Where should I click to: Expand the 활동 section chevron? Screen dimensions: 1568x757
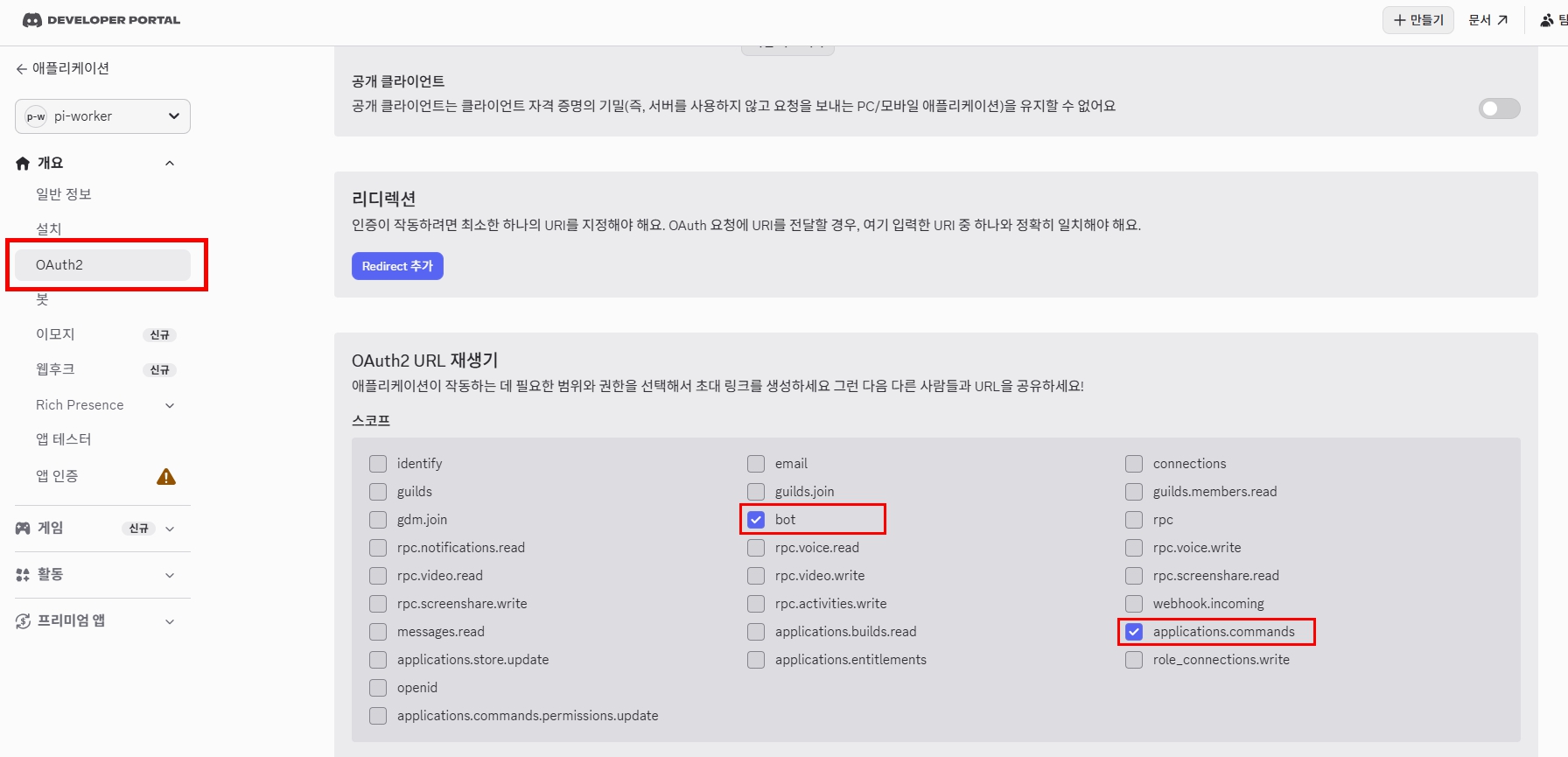click(x=170, y=575)
